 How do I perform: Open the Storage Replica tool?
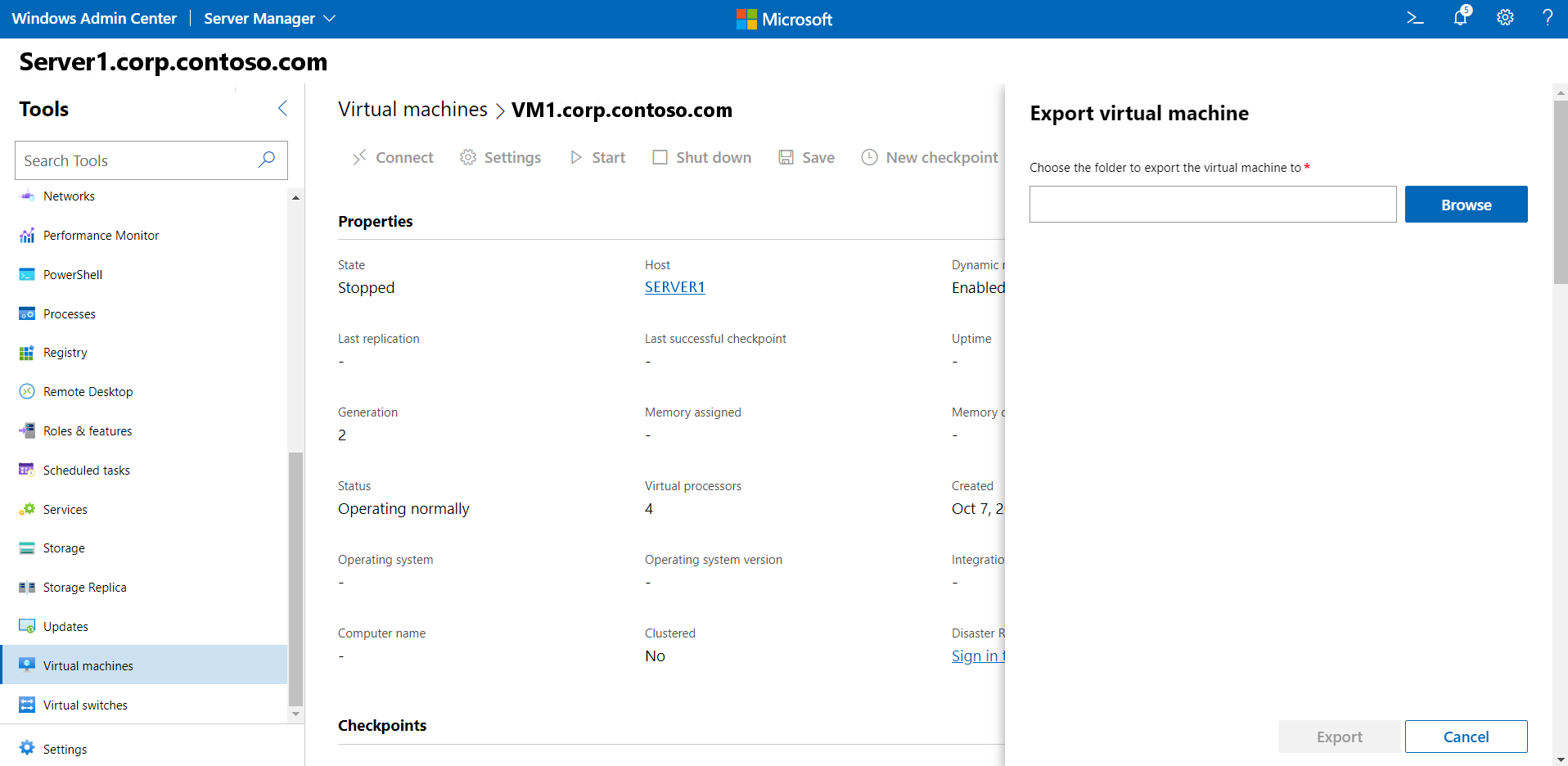84,588
